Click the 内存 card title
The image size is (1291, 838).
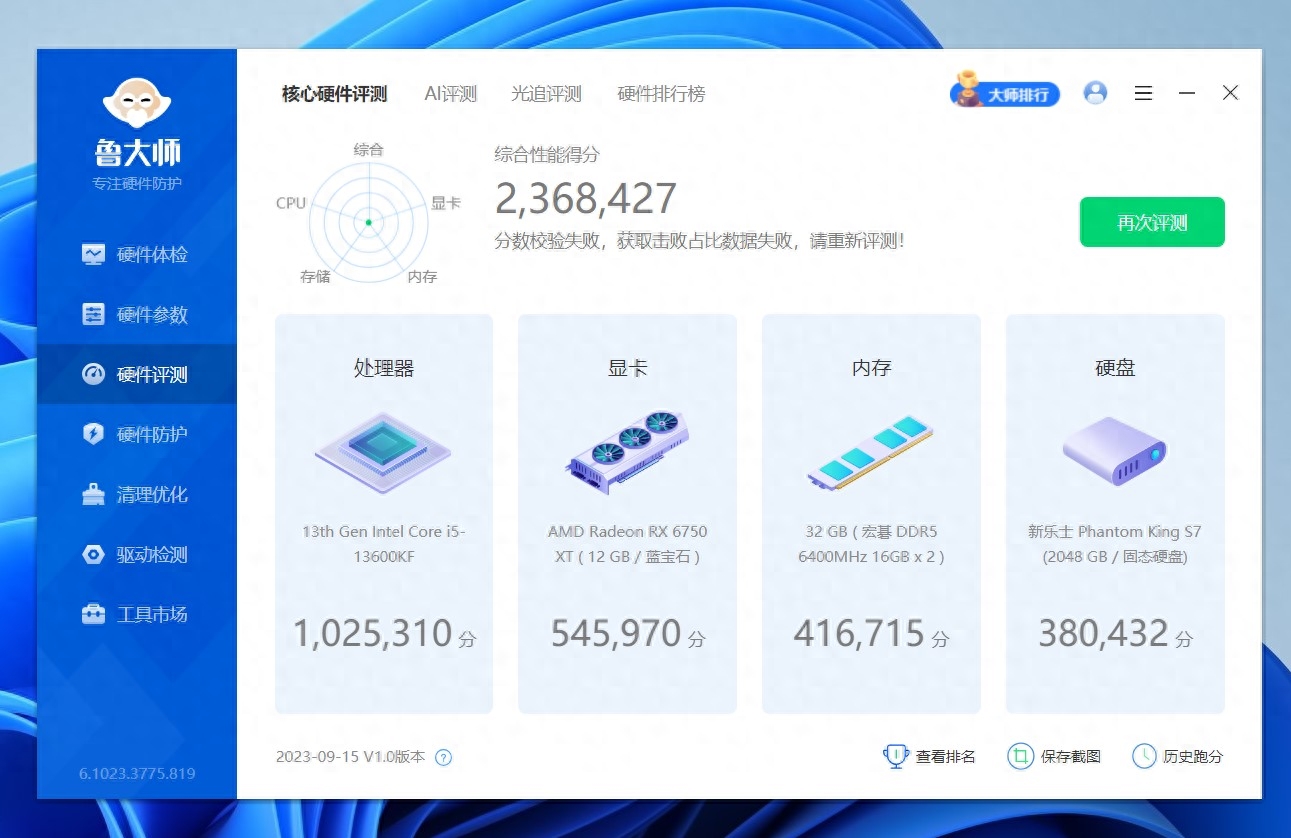coord(871,368)
